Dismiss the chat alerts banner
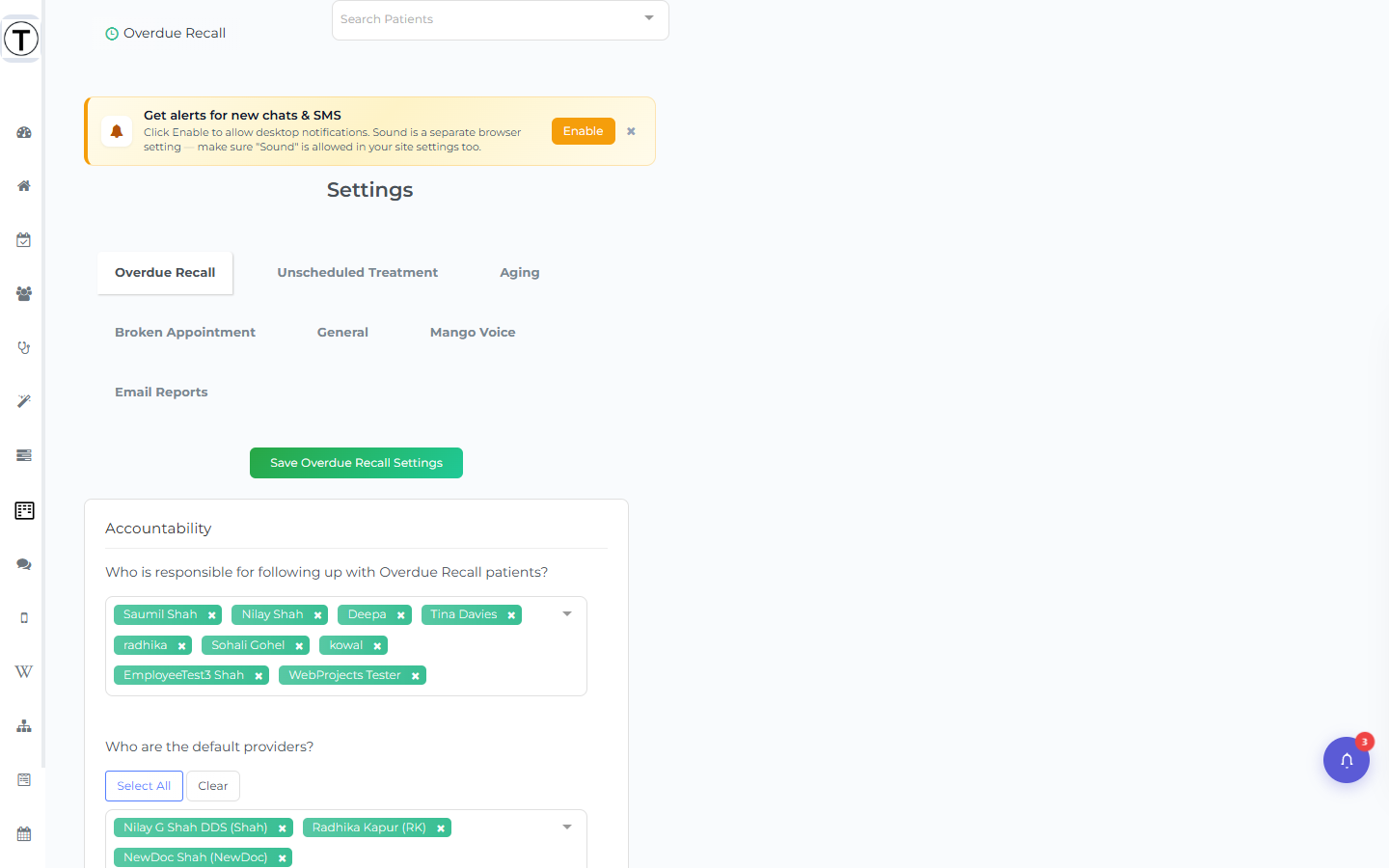Viewport: 1389px width, 868px height. click(631, 131)
